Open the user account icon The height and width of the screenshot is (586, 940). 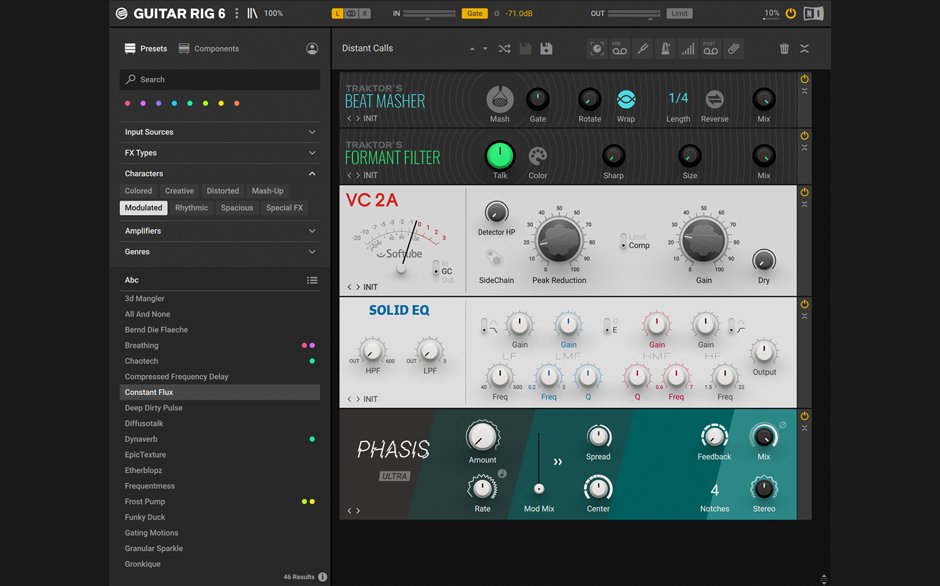pyautogui.click(x=312, y=49)
